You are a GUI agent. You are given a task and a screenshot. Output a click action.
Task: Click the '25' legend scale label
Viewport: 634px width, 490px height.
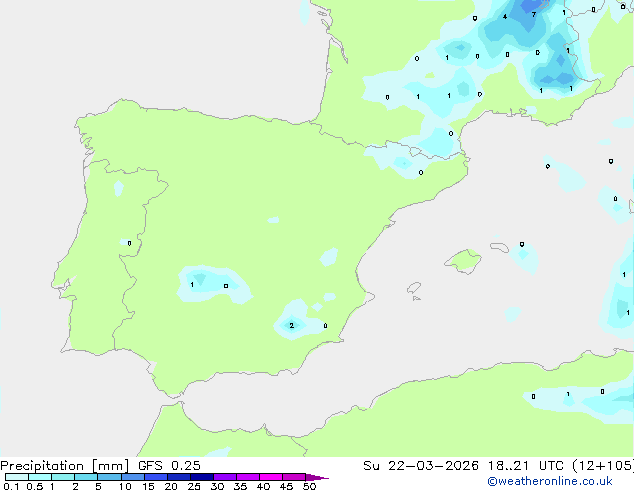[194, 486]
